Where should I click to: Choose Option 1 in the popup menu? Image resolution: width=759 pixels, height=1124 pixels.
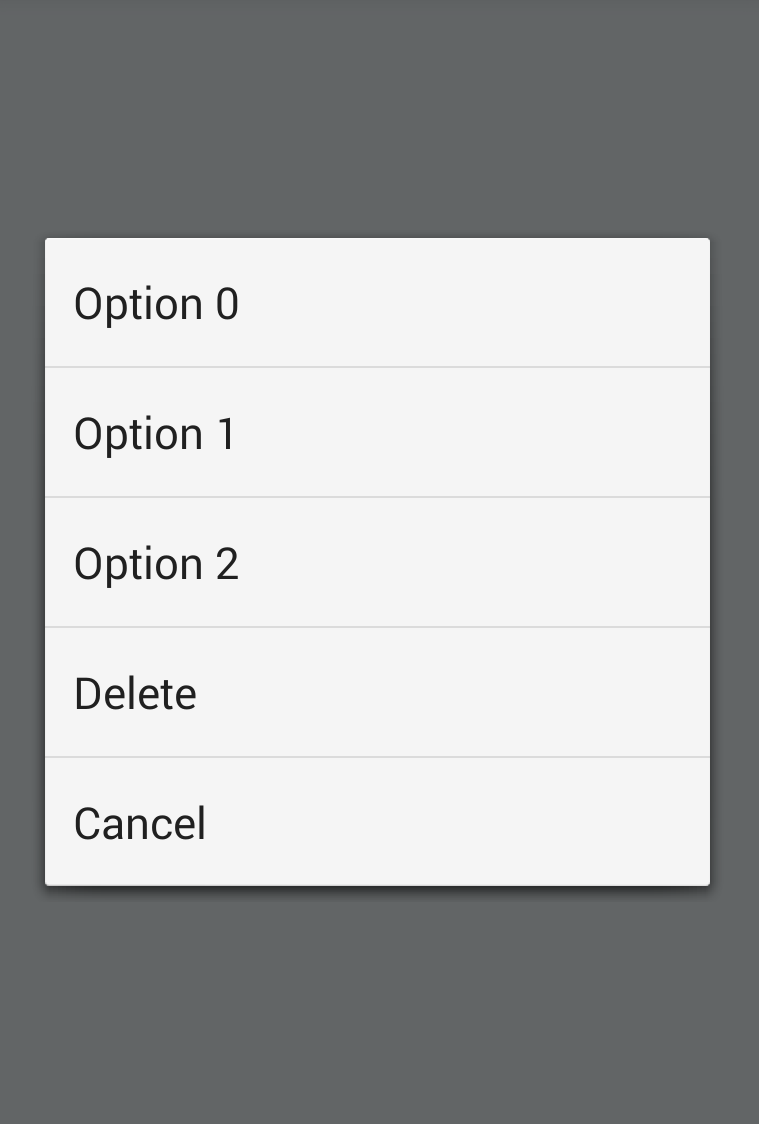click(377, 432)
